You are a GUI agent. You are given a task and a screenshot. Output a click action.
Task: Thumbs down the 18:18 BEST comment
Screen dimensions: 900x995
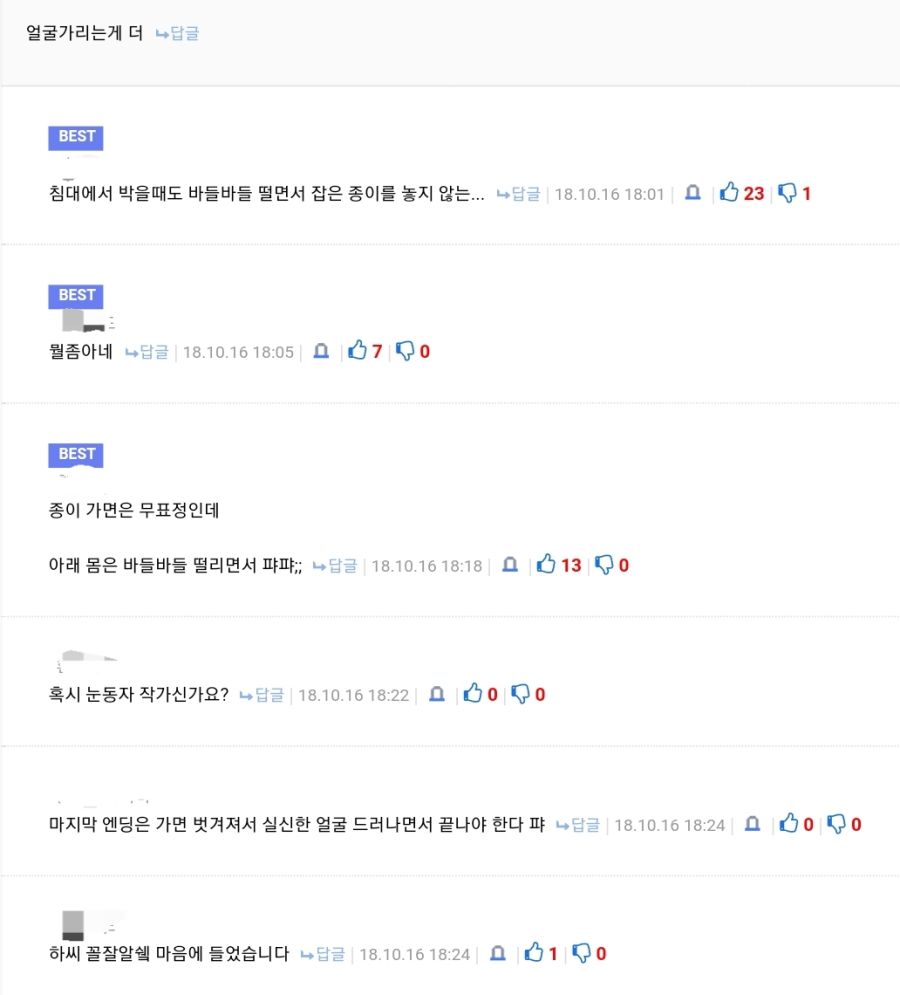click(605, 565)
